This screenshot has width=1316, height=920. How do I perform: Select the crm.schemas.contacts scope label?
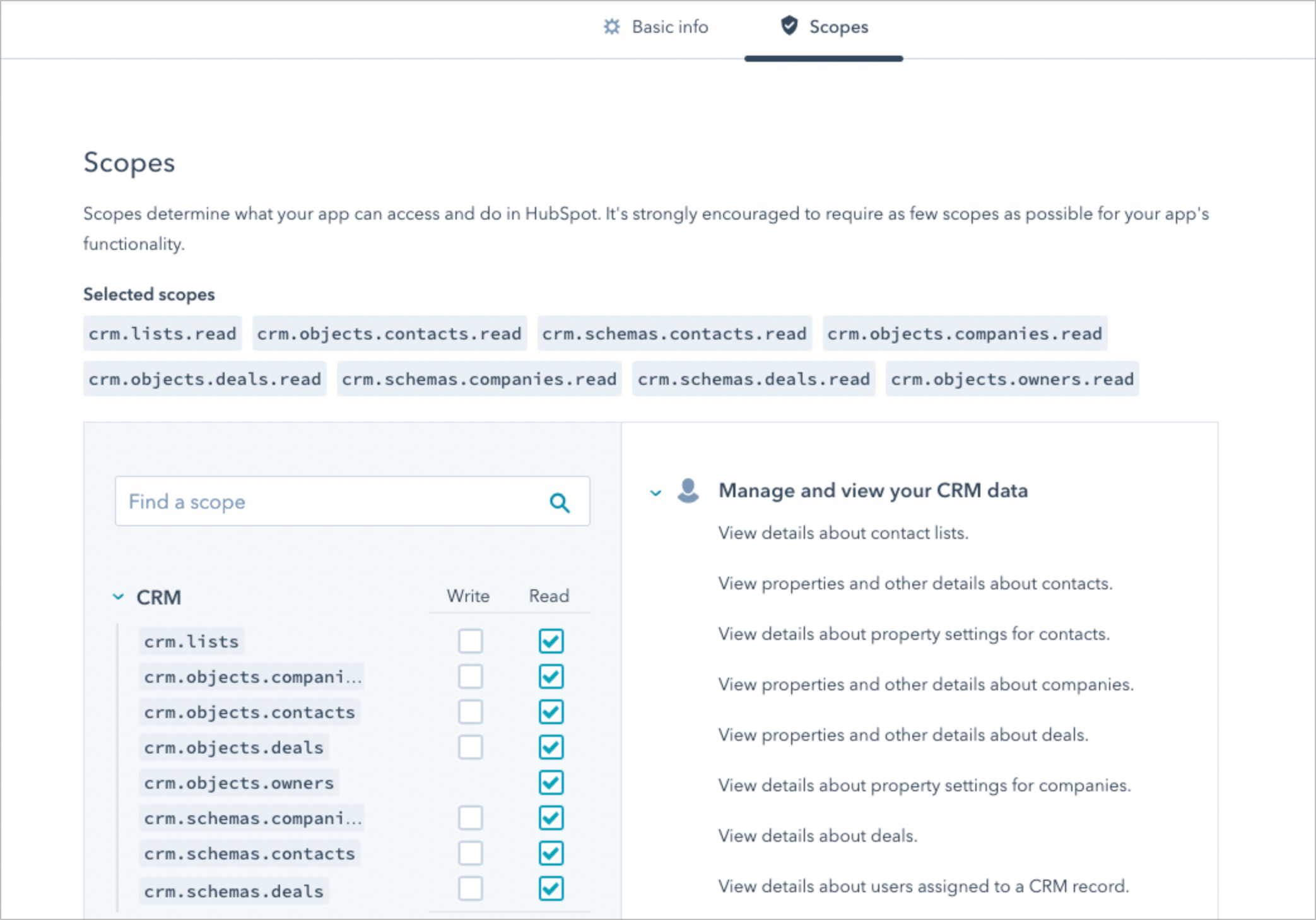(249, 853)
